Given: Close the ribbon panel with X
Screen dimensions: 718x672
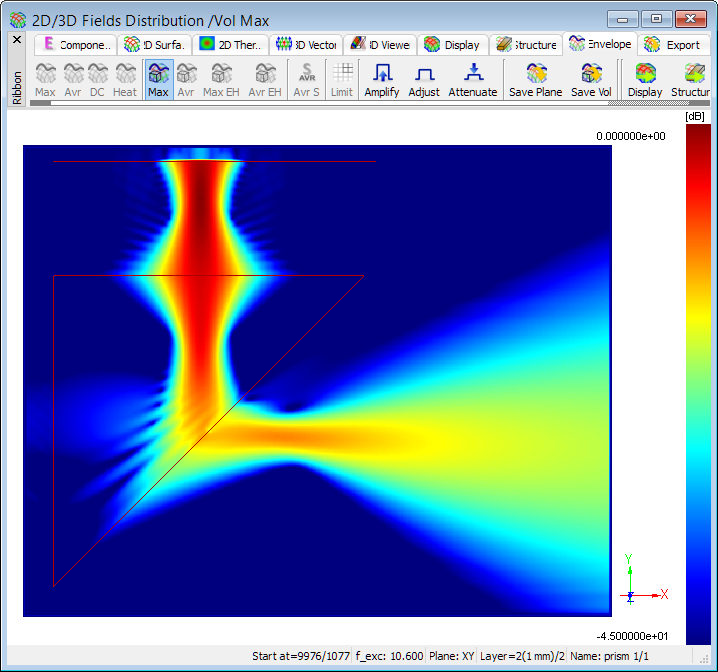Looking at the screenshot, I should point(16,39).
